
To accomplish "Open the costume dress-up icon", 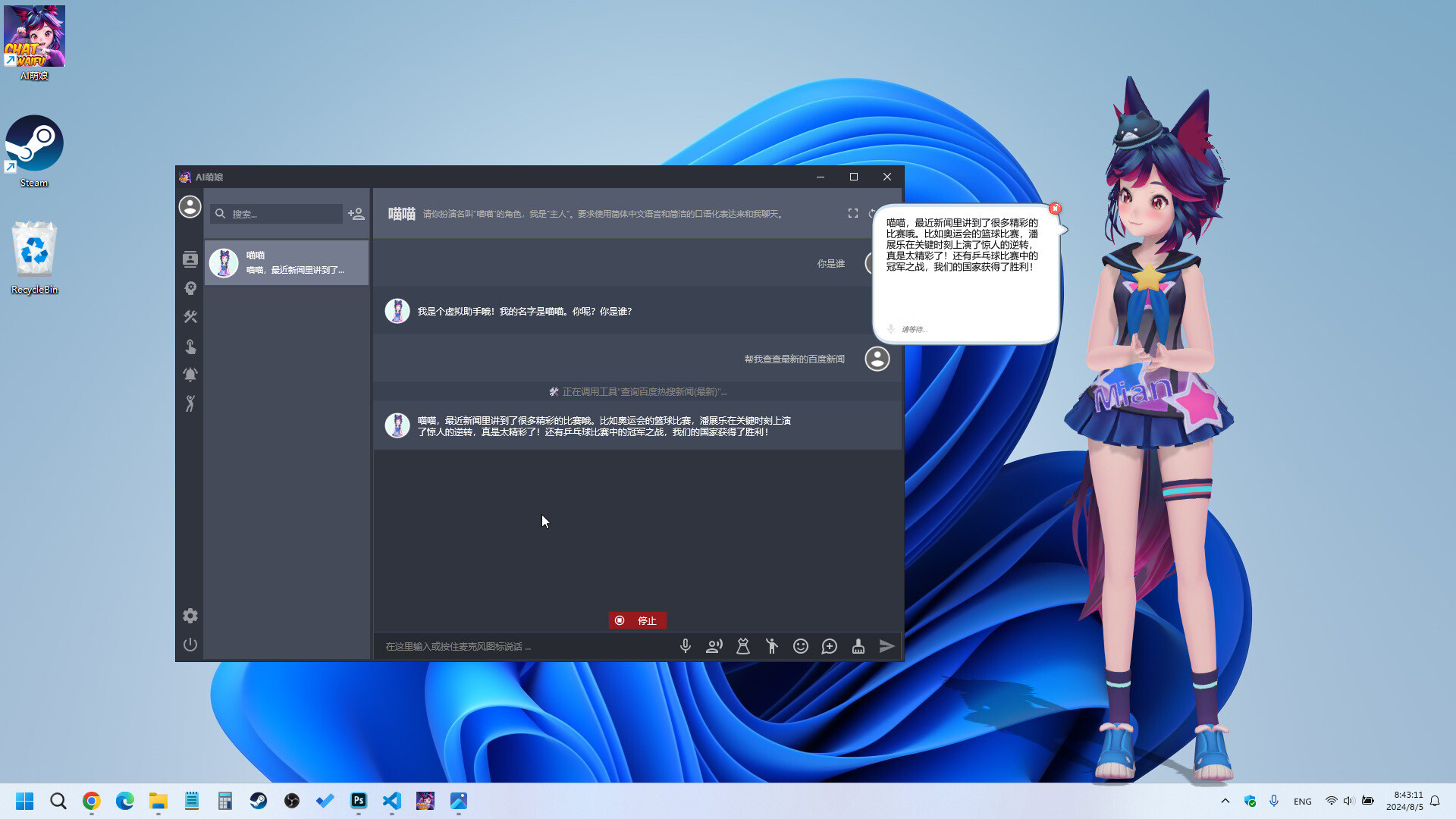I will (x=742, y=646).
